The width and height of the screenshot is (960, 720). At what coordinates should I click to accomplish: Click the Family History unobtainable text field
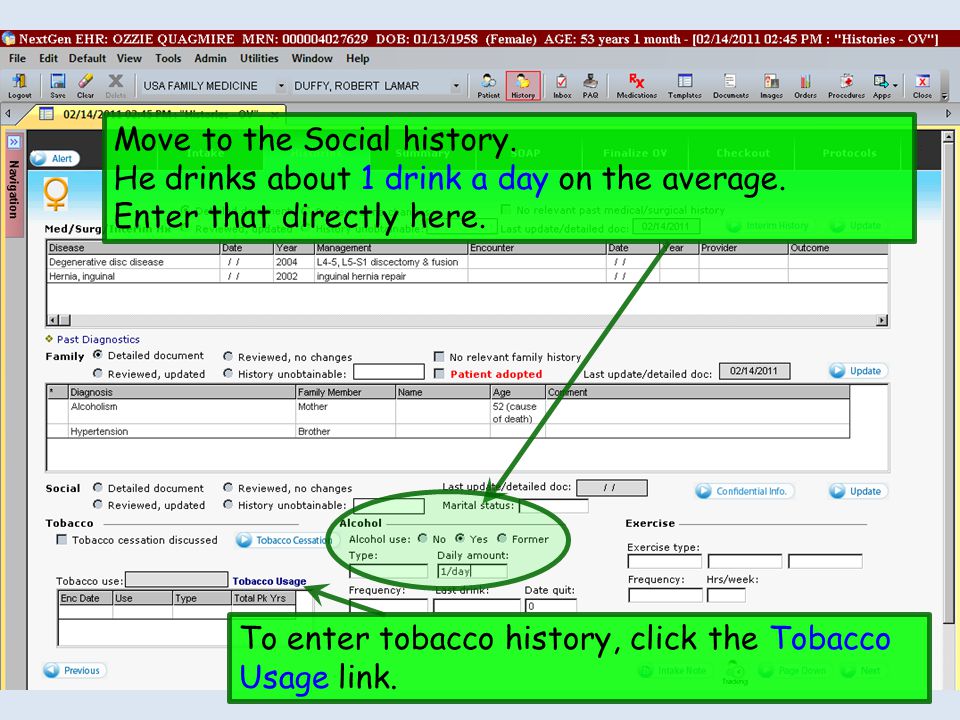tap(389, 372)
